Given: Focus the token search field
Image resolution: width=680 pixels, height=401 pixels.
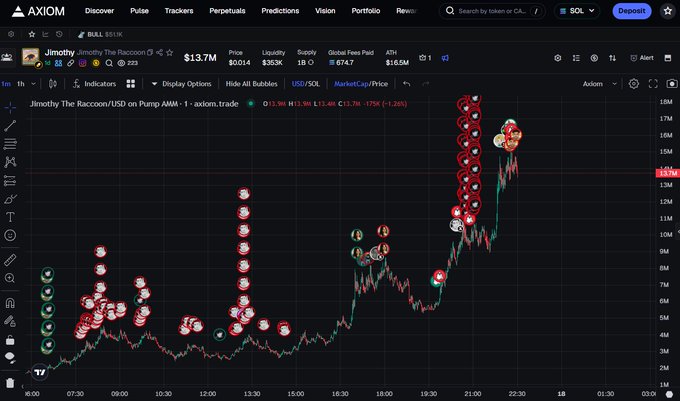Looking at the screenshot, I should tap(492, 11).
